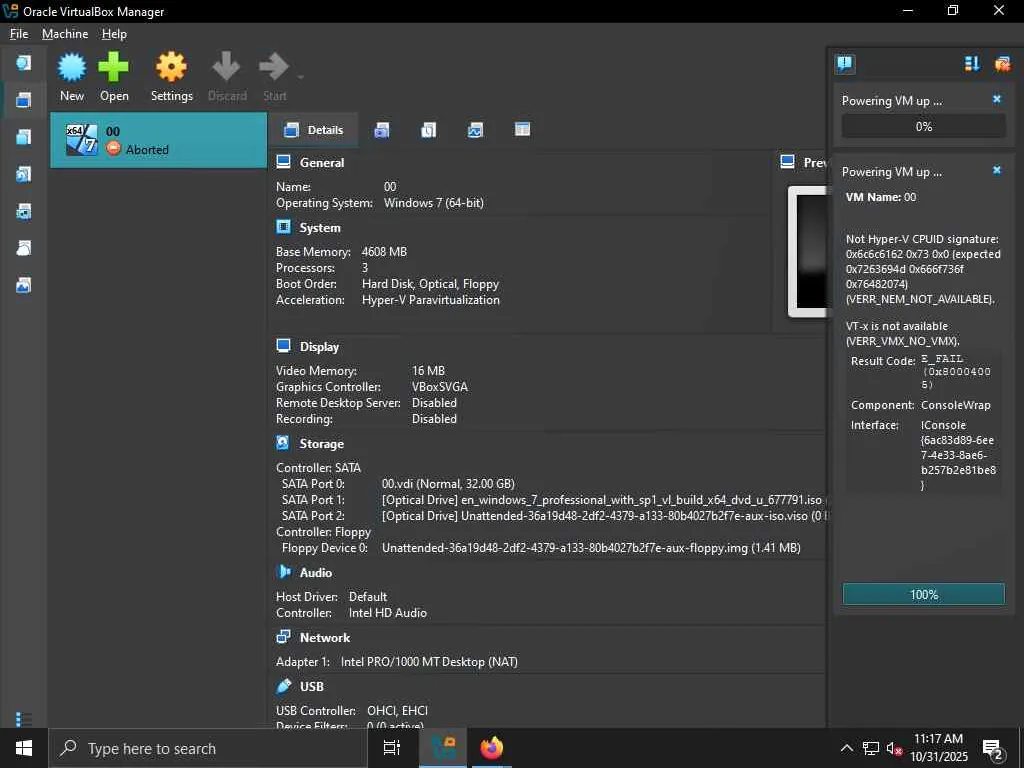
Task: Click the 100% progress bar
Action: coord(923,594)
